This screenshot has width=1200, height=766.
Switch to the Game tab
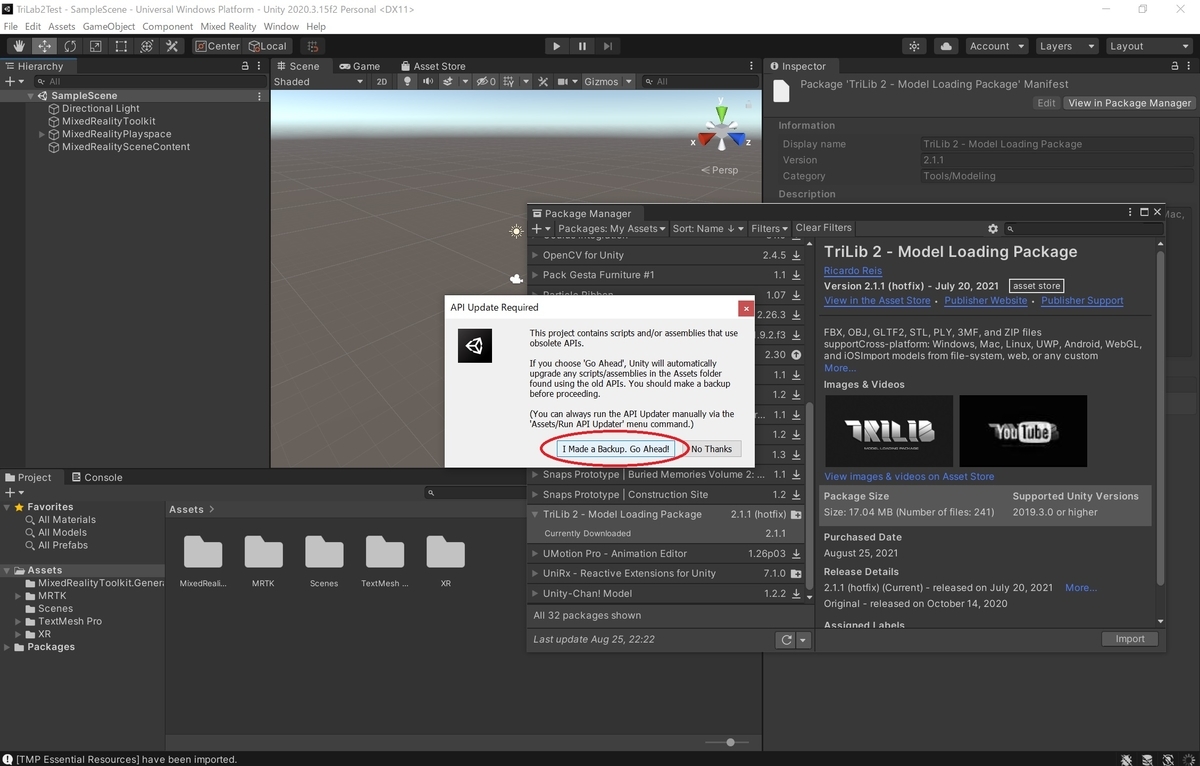coord(359,66)
